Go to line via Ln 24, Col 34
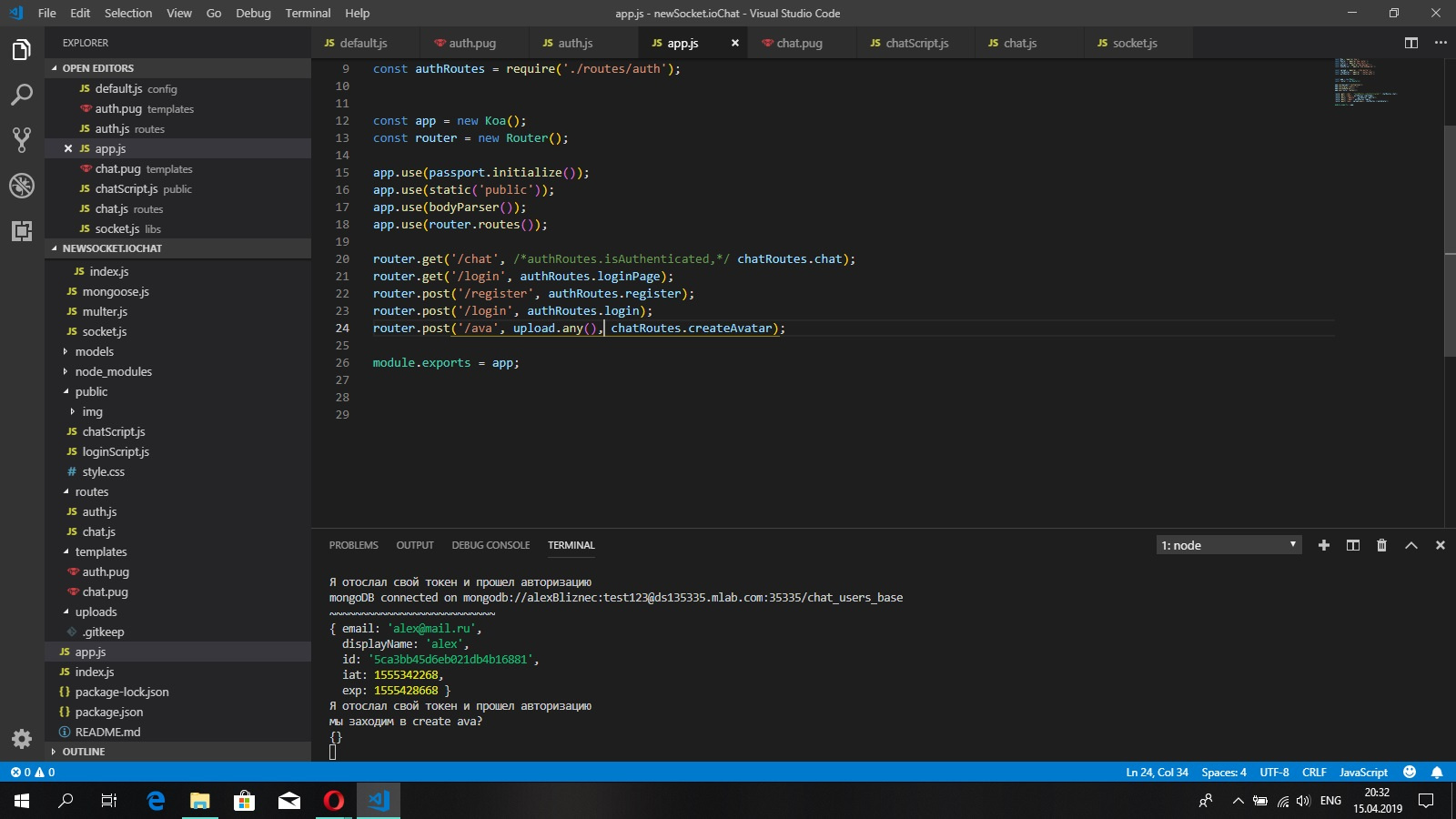 pos(1157,772)
